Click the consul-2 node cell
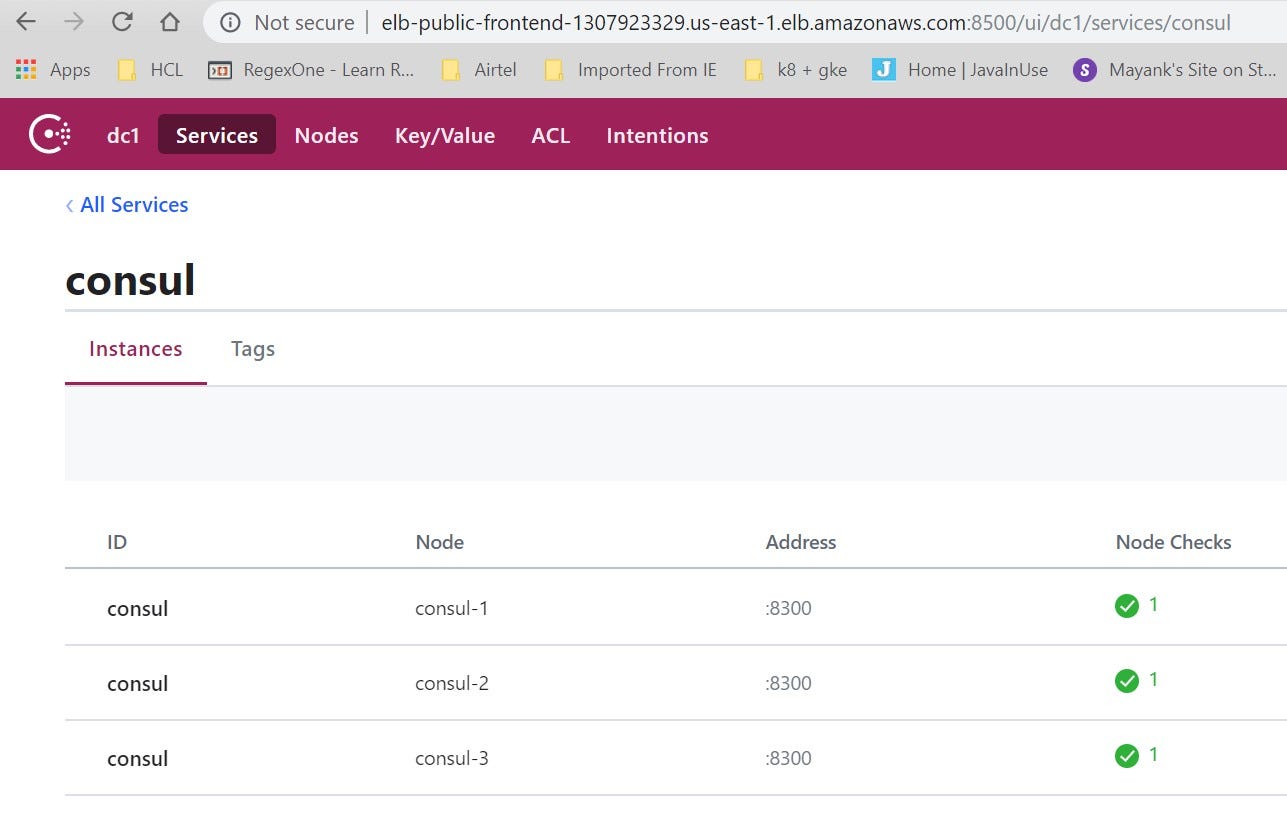The height and width of the screenshot is (826, 1287). pos(452,683)
